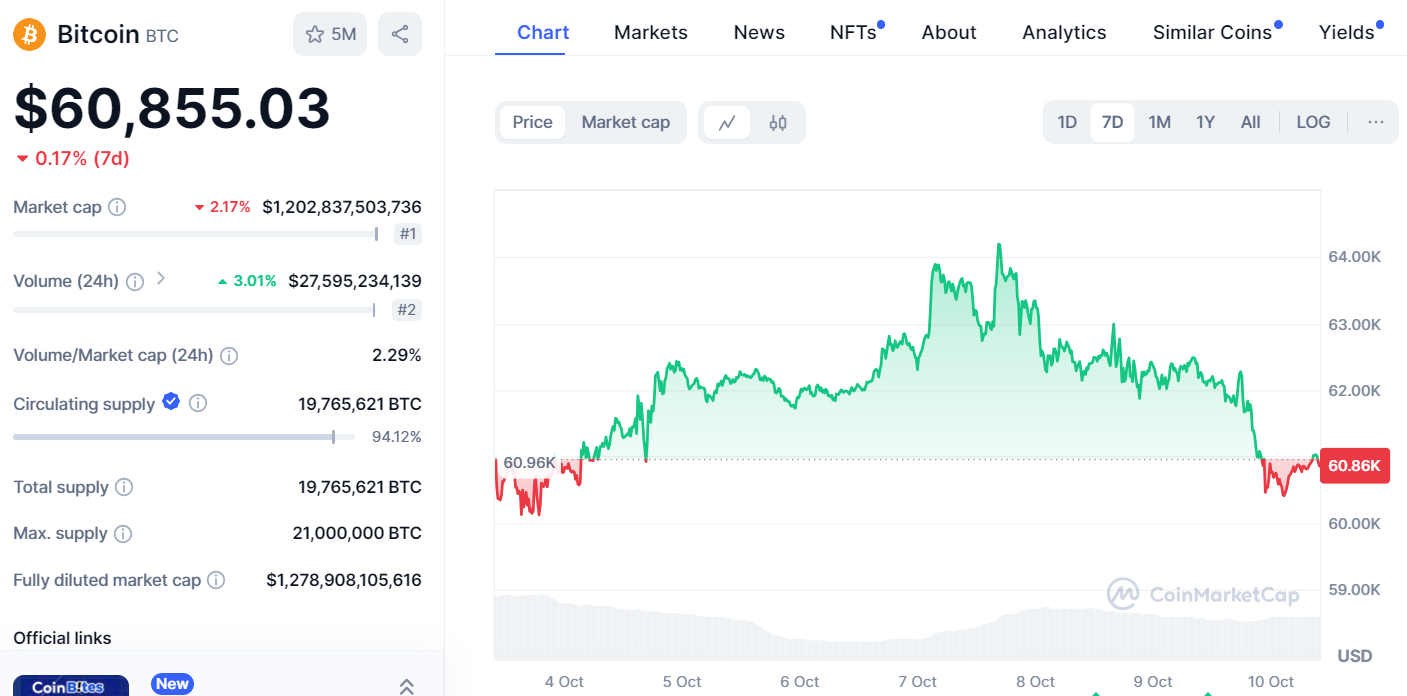The width and height of the screenshot is (1407, 696).
Task: Open Volume/Market cap info icon
Action: click(229, 355)
